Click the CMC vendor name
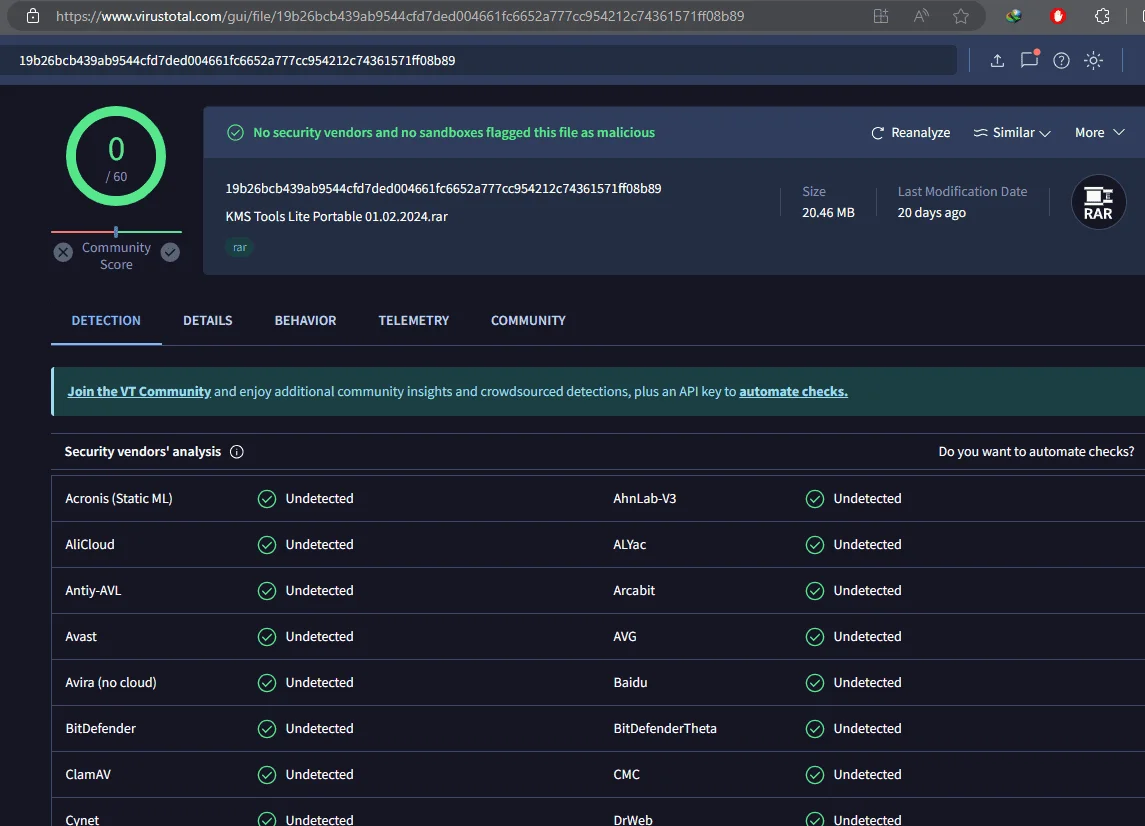This screenshot has width=1145, height=826. pos(627,775)
